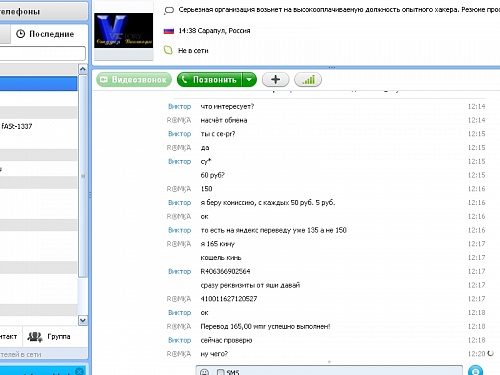Expand the Позвонить call options arrow
Screen dimensions: 500x375
click(x=249, y=80)
